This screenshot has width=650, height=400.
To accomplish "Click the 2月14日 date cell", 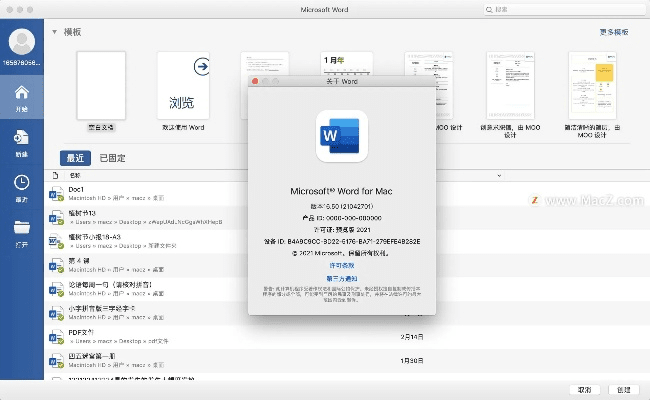I will point(412,337).
